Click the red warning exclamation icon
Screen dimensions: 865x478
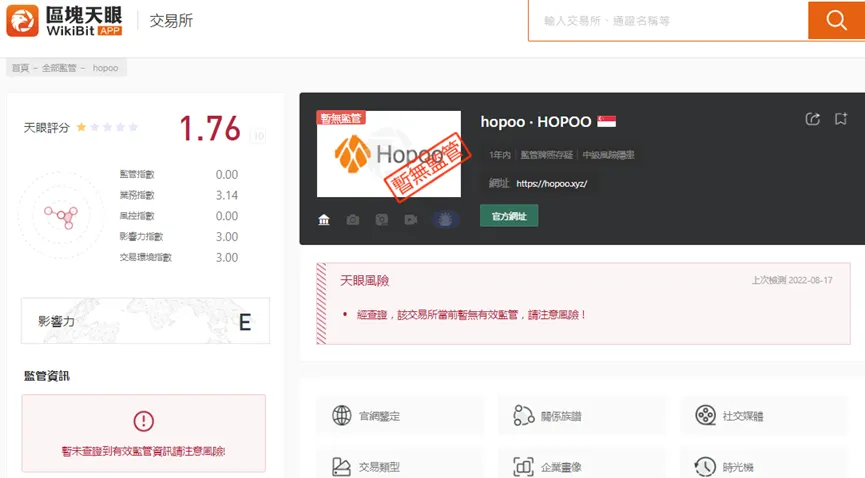tap(143, 421)
